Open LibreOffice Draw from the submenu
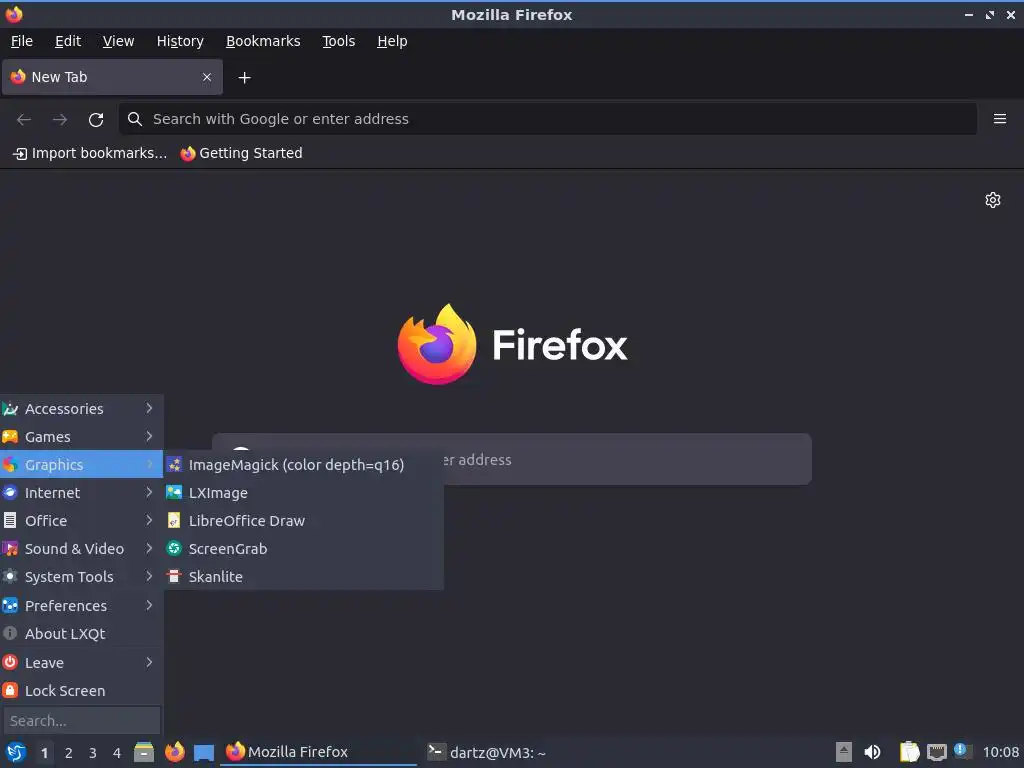1024x768 pixels. pos(304,520)
